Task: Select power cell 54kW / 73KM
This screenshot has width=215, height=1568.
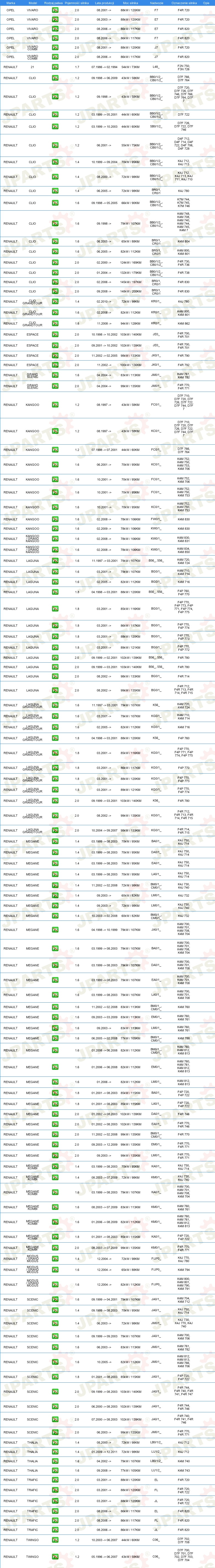Action: [130, 67]
